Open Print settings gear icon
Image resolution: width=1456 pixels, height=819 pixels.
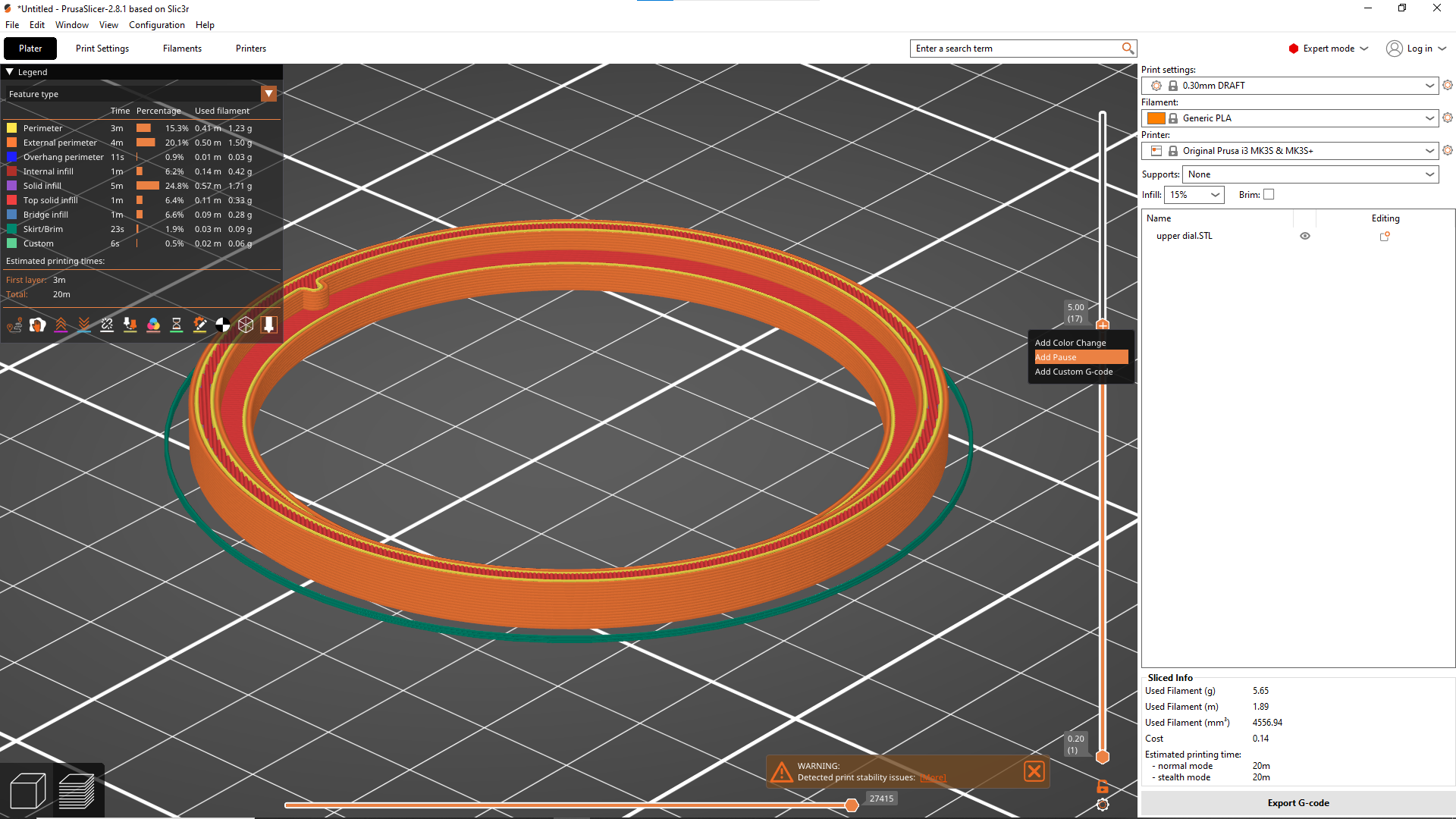[x=1448, y=86]
